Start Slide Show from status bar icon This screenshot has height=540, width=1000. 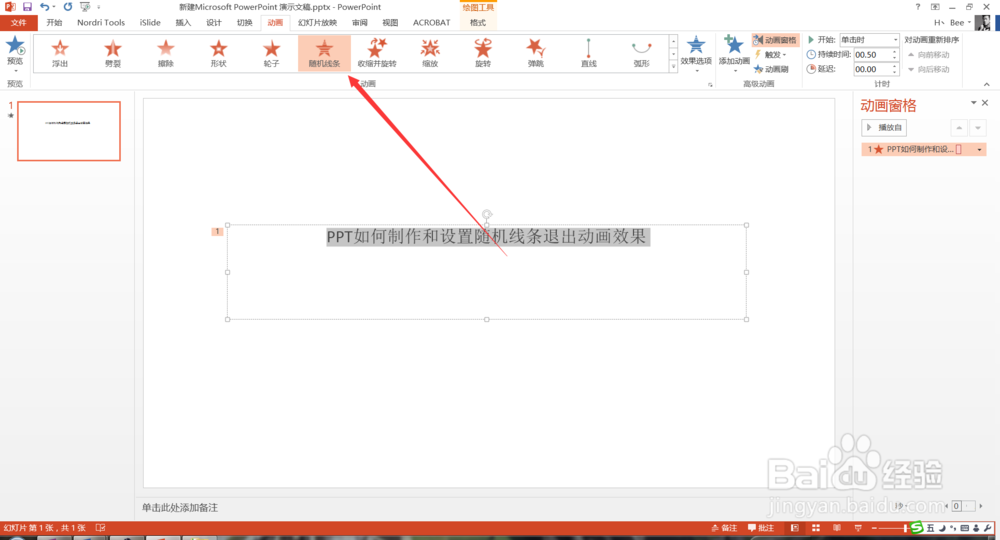pos(858,528)
